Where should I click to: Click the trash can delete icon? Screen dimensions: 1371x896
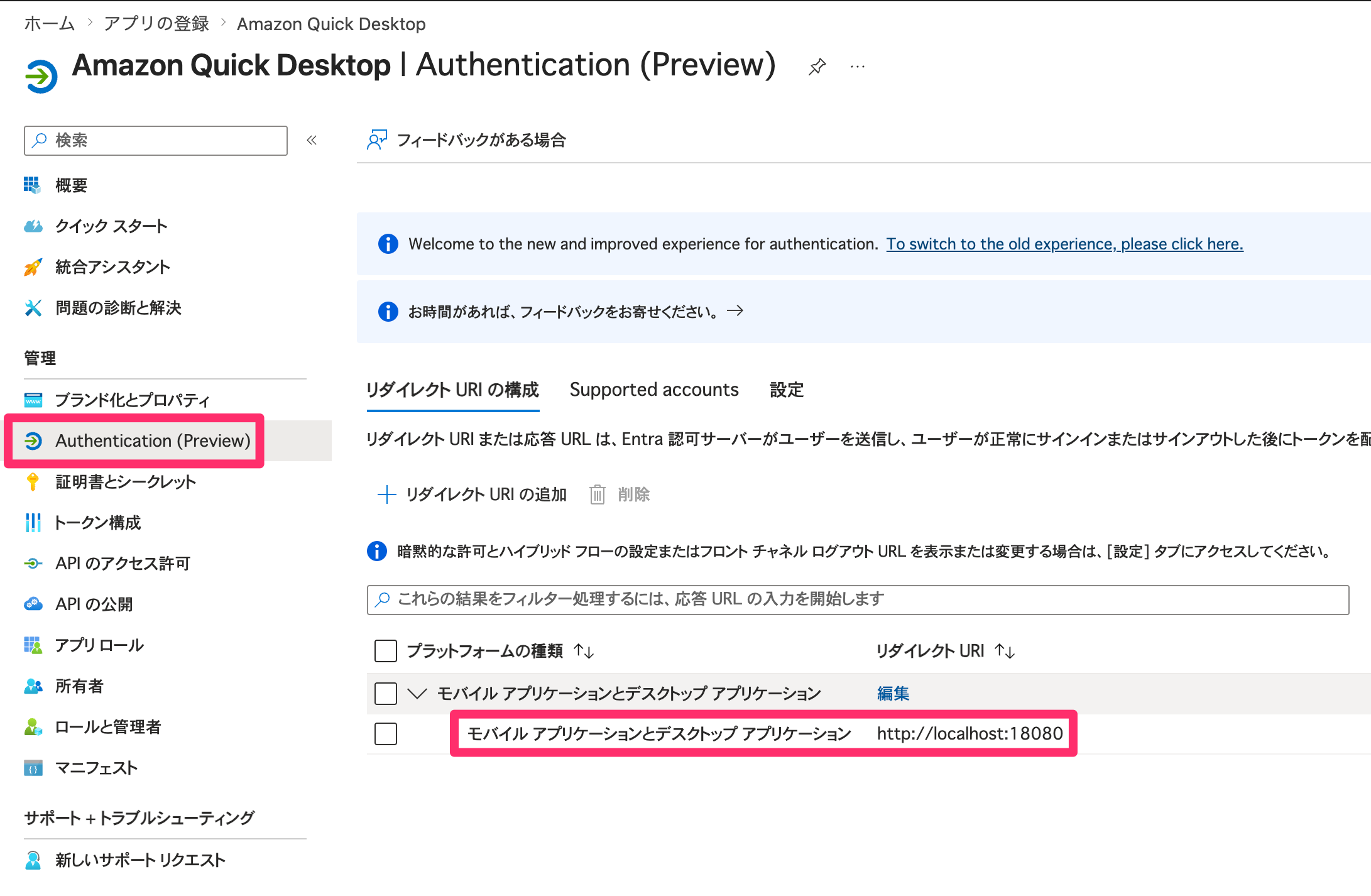click(597, 494)
